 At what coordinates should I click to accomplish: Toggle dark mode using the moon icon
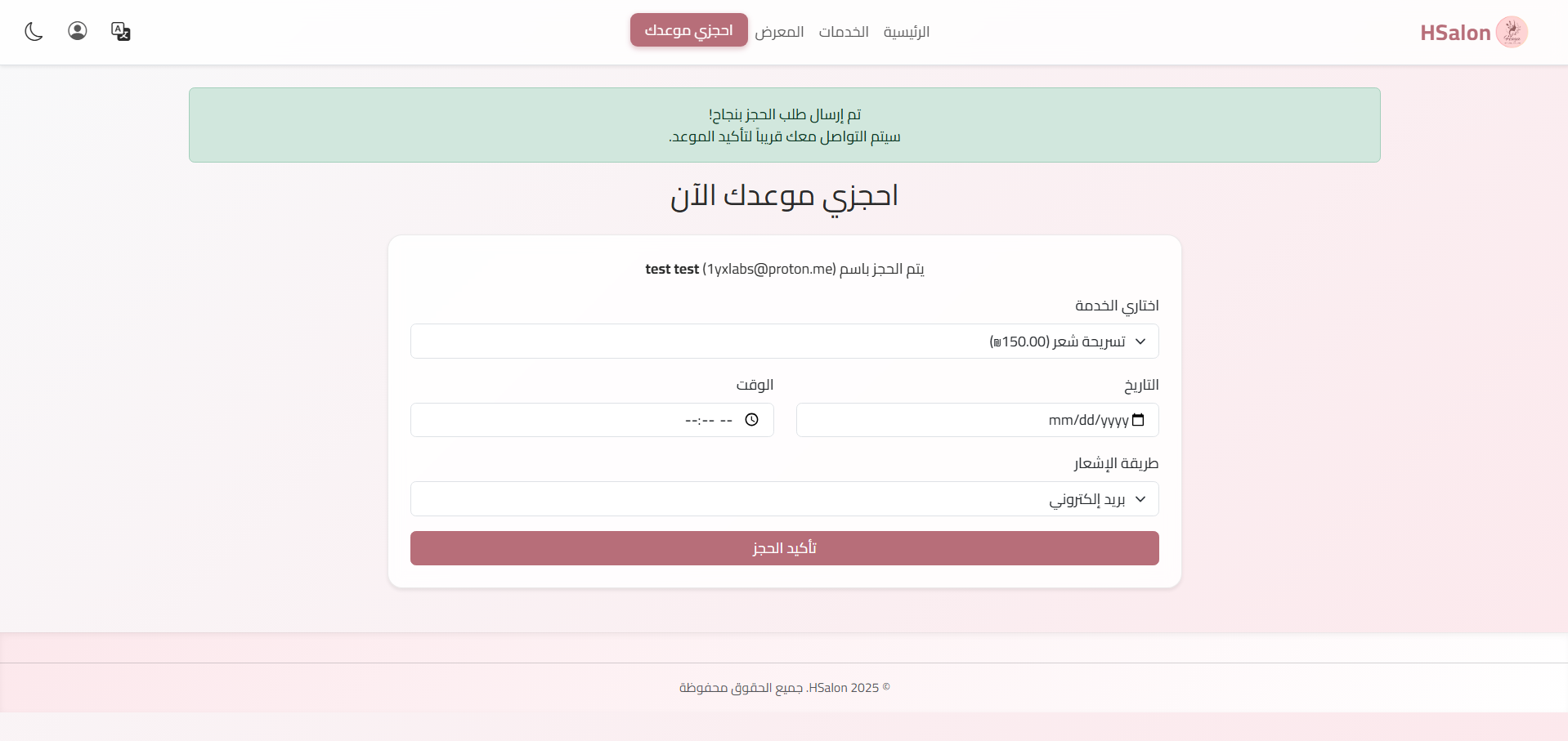pyautogui.click(x=34, y=31)
